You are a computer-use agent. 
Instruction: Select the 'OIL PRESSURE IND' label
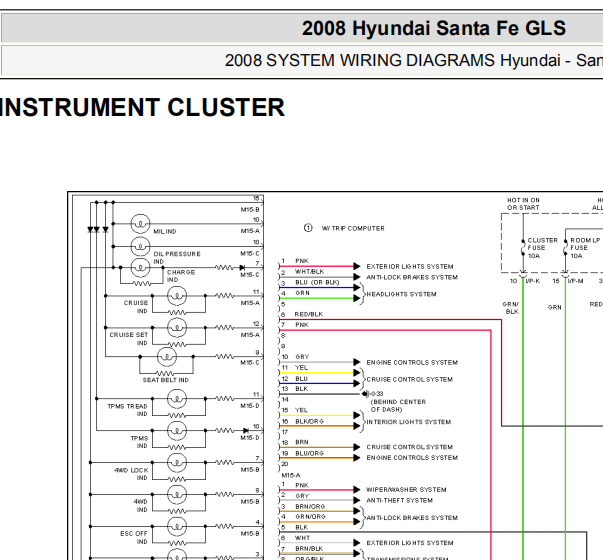[x=177, y=258]
